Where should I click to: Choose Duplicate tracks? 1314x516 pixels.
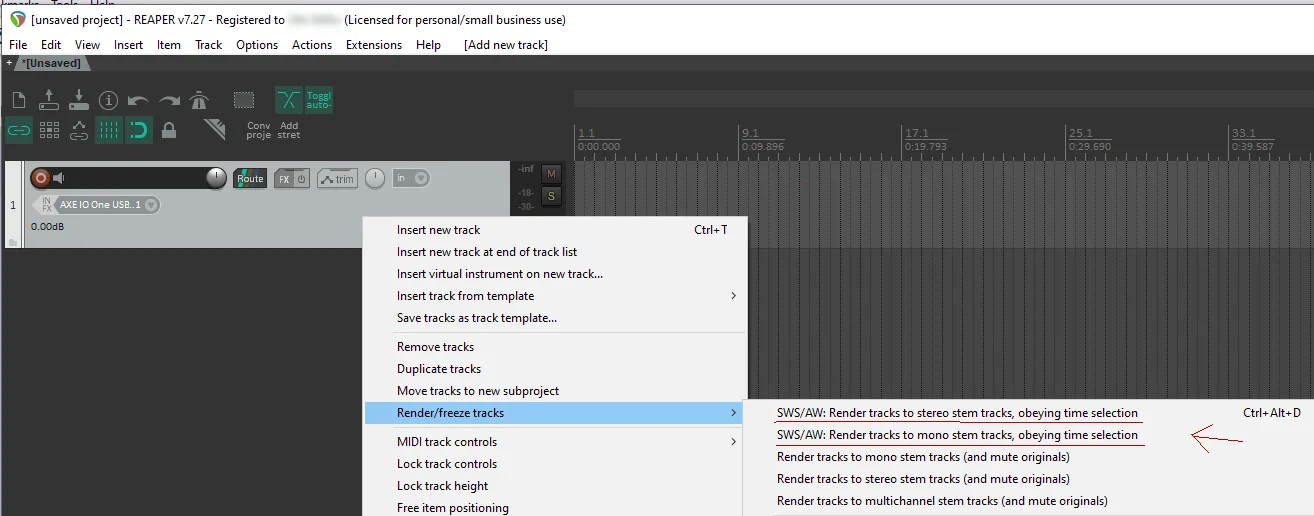coord(554,369)
